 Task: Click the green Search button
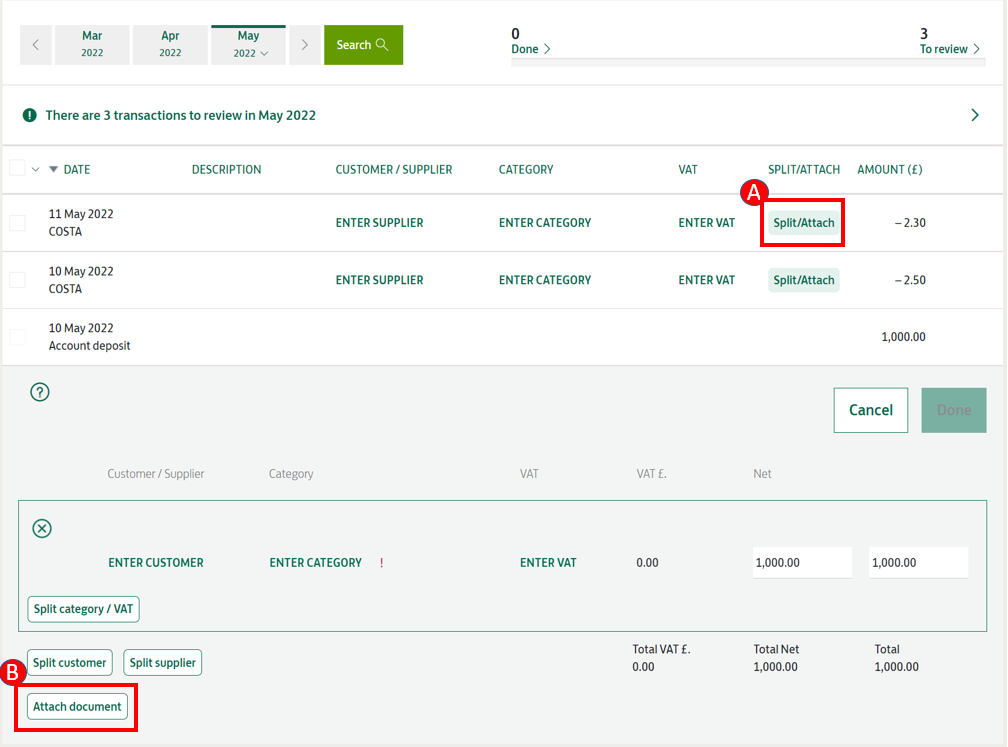click(363, 45)
